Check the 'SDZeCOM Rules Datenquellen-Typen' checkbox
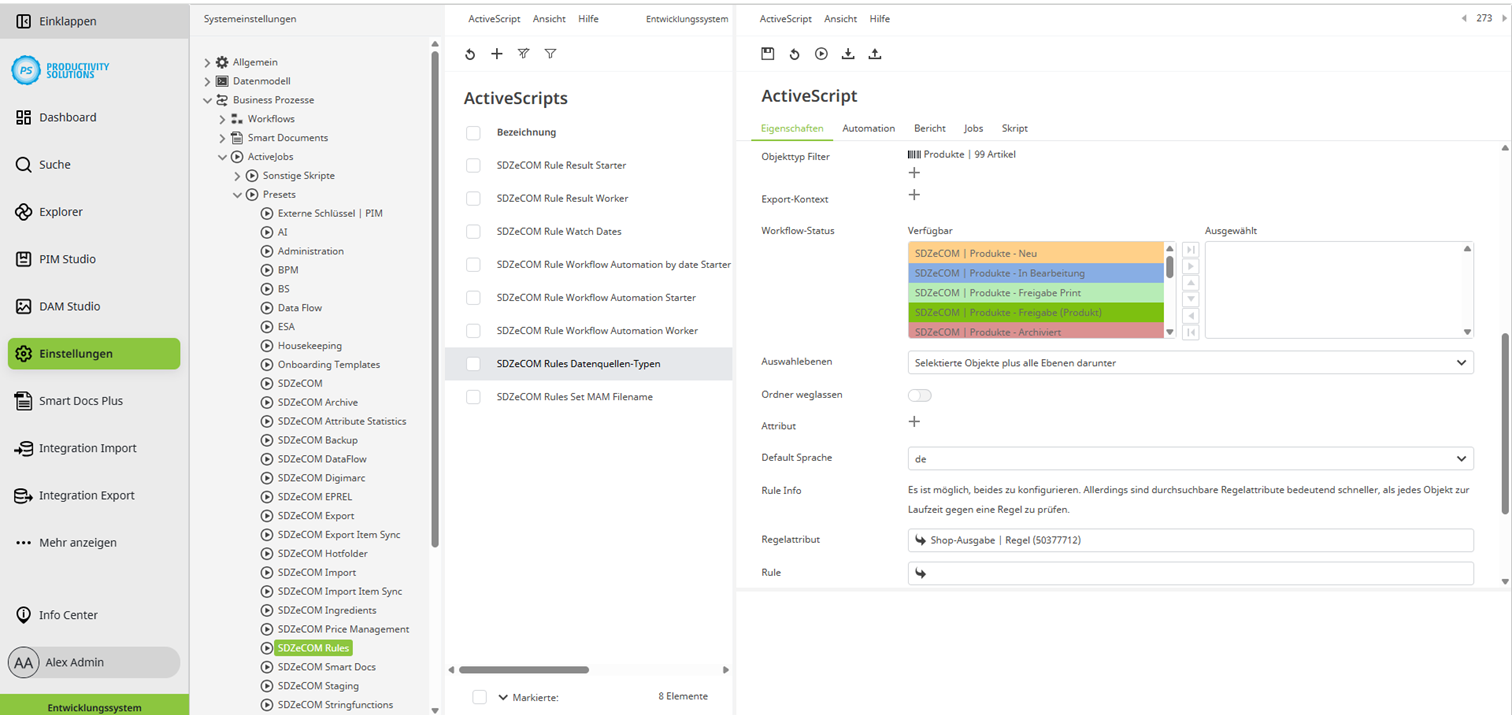The width and height of the screenshot is (1512, 715). 472,364
